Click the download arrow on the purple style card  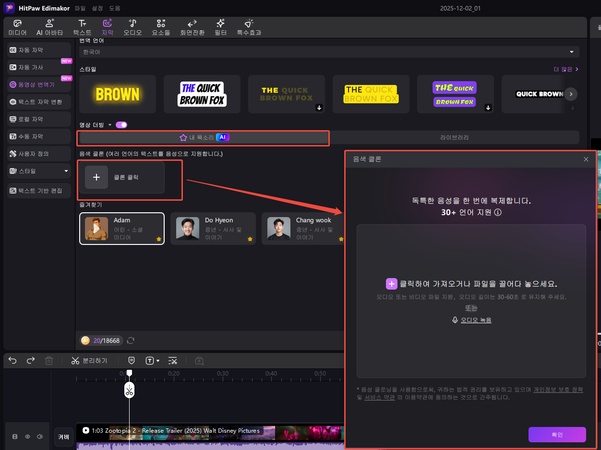(488, 108)
